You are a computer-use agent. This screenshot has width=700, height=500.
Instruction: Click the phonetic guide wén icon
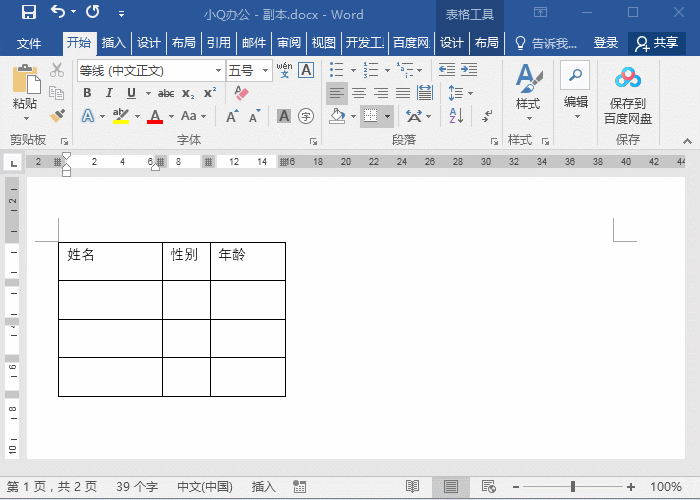coord(284,70)
